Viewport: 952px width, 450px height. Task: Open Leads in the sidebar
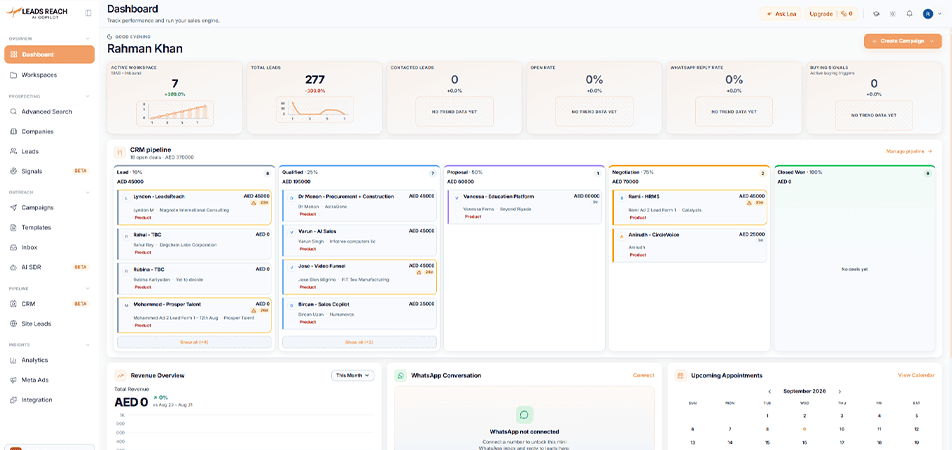[x=49, y=151]
